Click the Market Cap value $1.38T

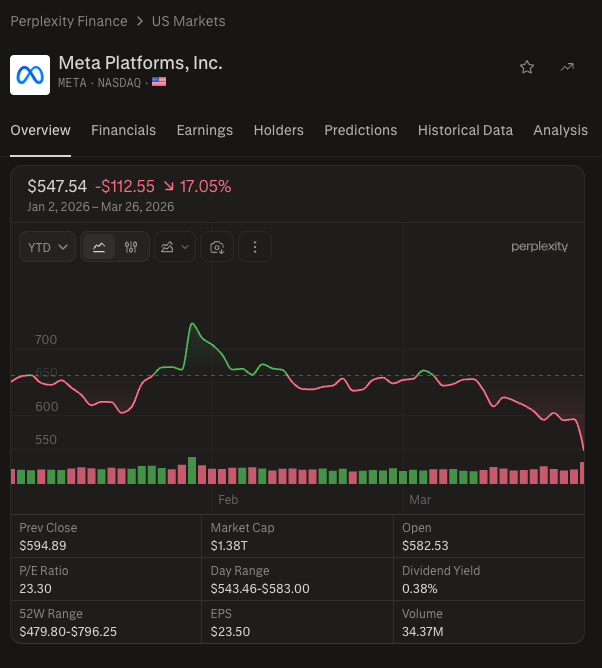(x=229, y=545)
